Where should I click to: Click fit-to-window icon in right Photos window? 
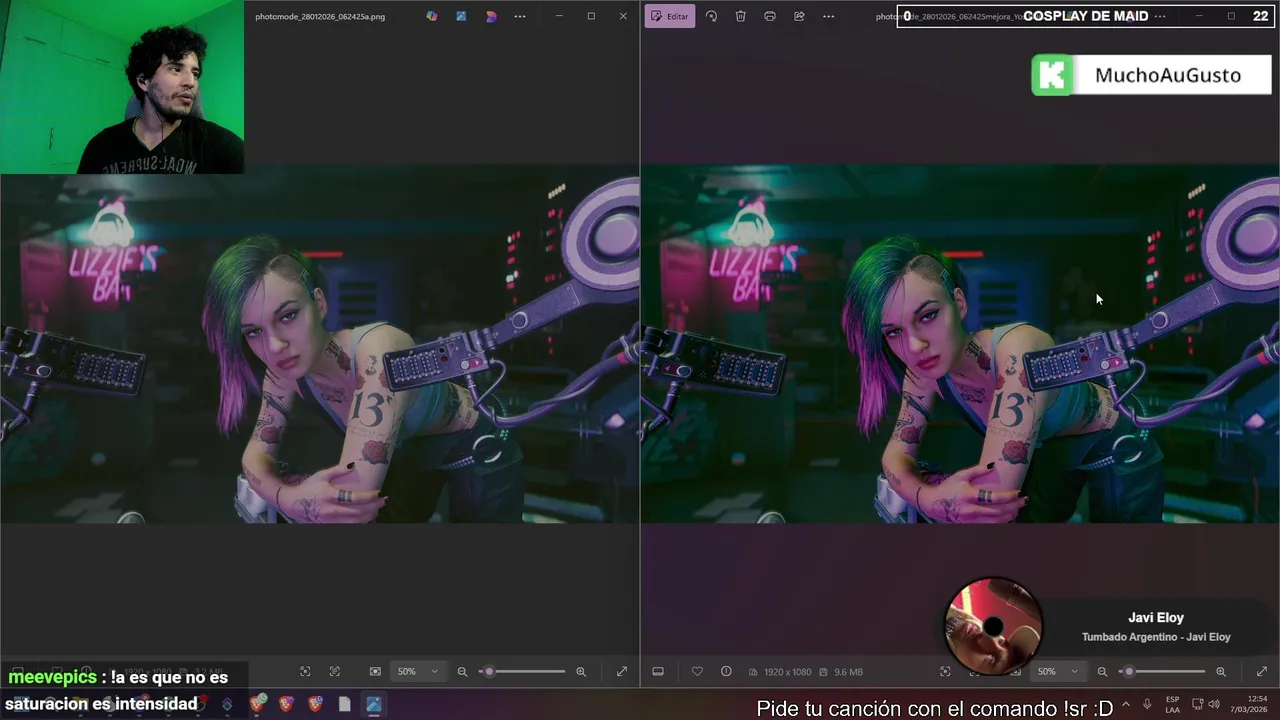(x=945, y=672)
